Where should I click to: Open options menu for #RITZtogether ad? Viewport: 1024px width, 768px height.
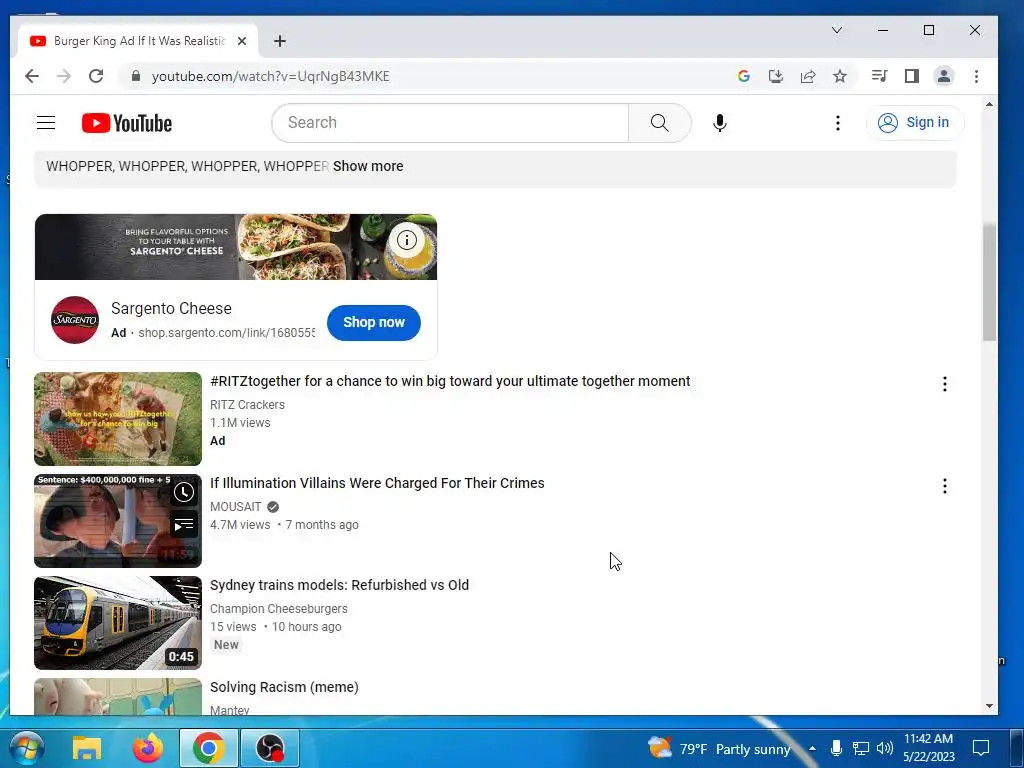944,384
